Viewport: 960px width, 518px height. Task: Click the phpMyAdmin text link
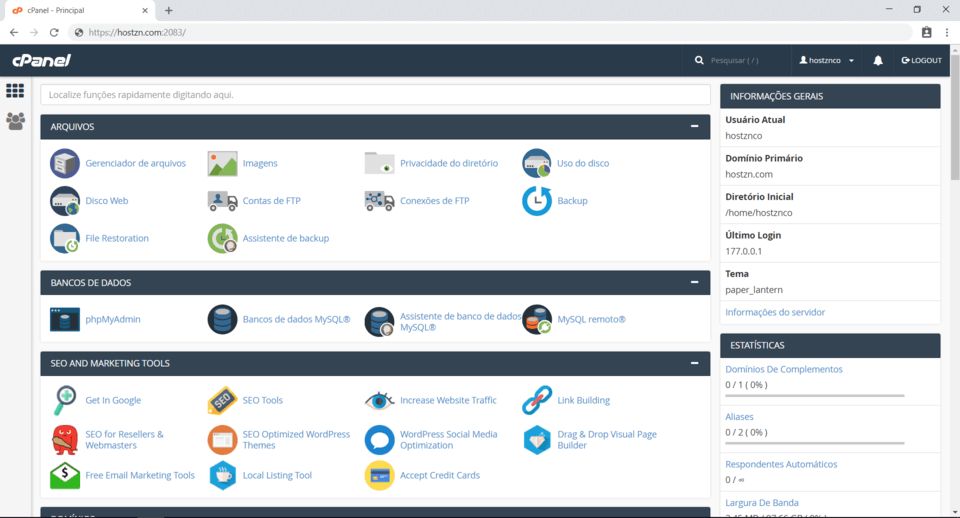coord(113,319)
